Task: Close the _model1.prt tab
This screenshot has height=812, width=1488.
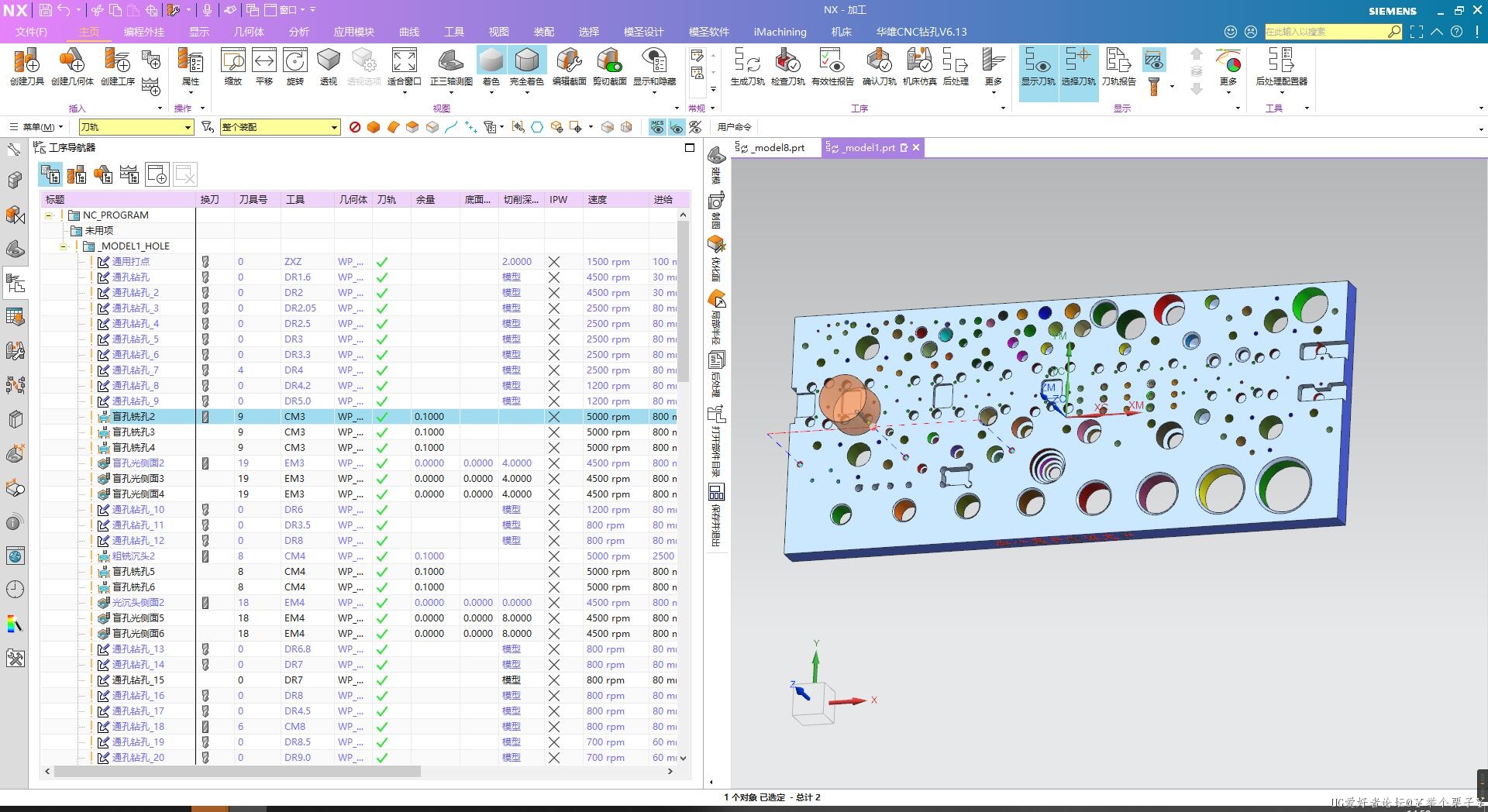Action: click(916, 147)
